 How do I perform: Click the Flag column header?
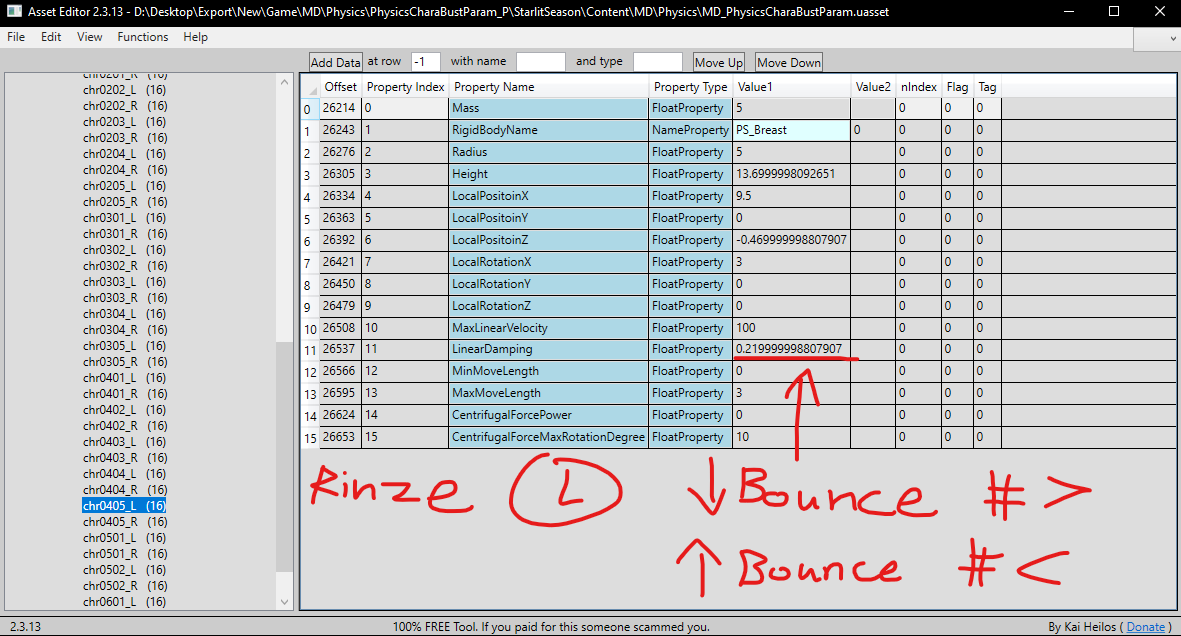coord(957,87)
